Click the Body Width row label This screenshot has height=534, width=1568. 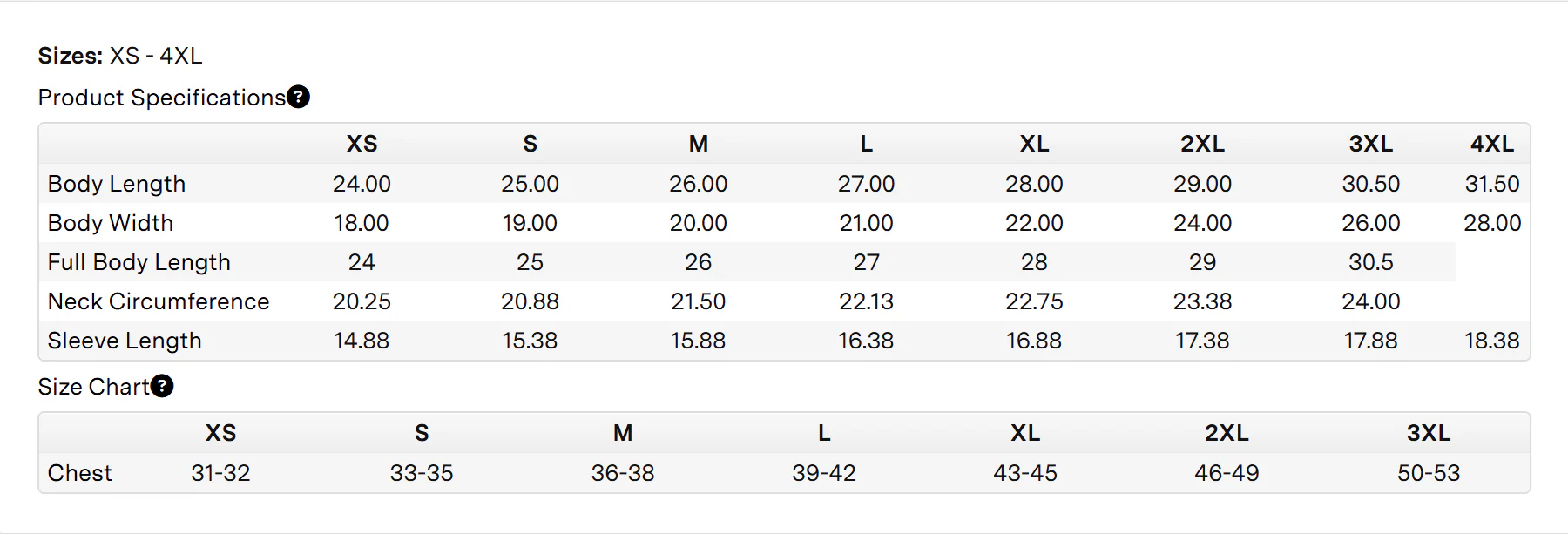111,223
